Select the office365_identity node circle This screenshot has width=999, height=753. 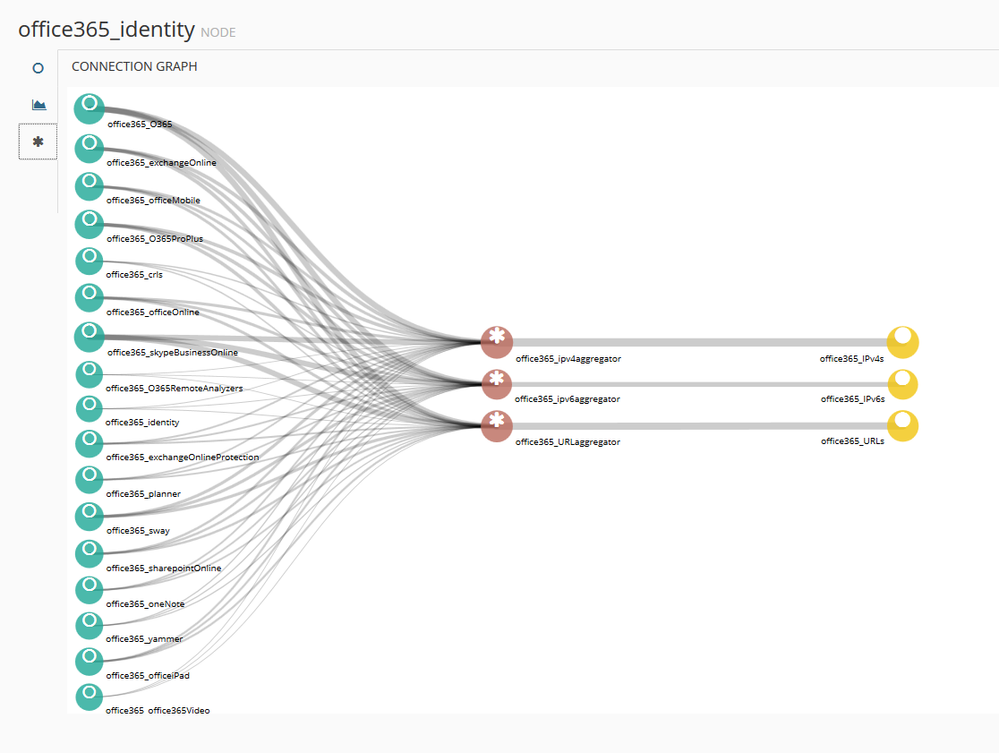(x=89, y=409)
